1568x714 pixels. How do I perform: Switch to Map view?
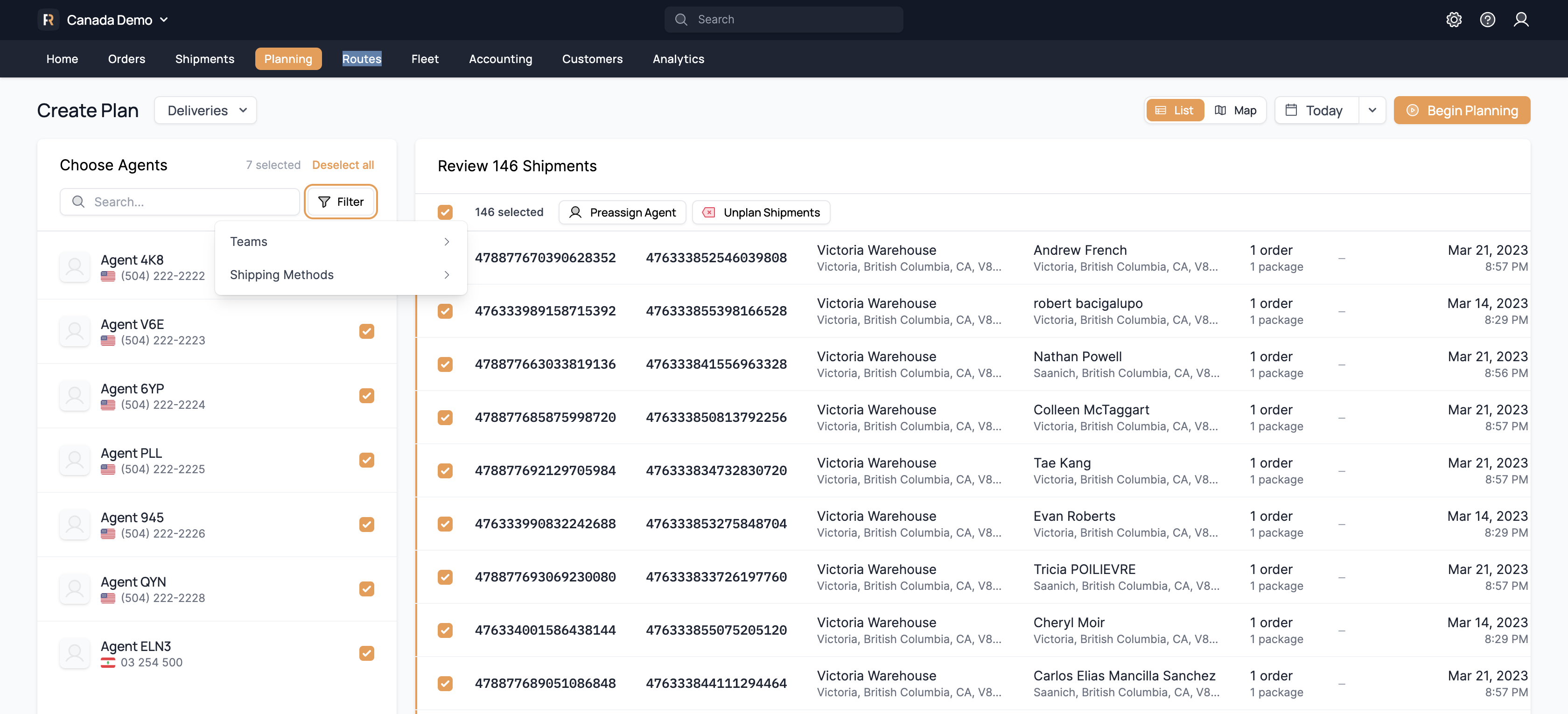click(1235, 110)
